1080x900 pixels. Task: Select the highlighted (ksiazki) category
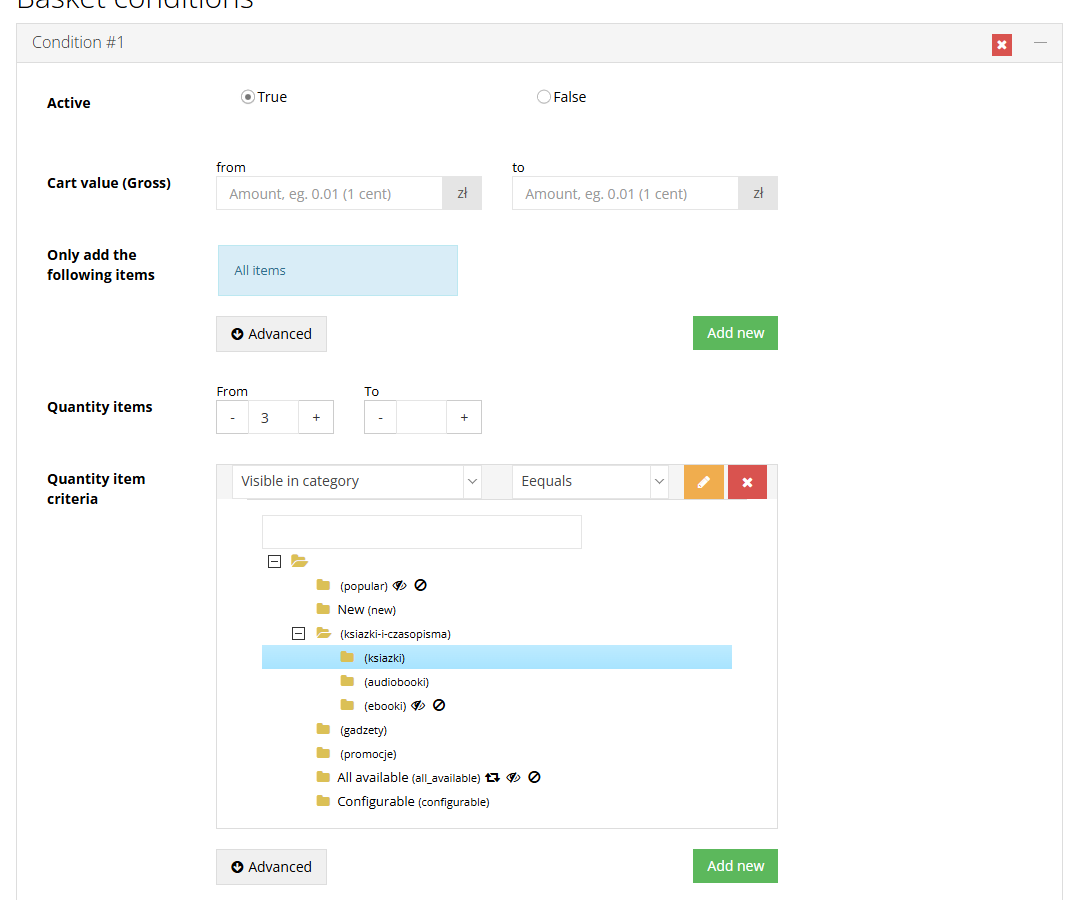coord(497,658)
